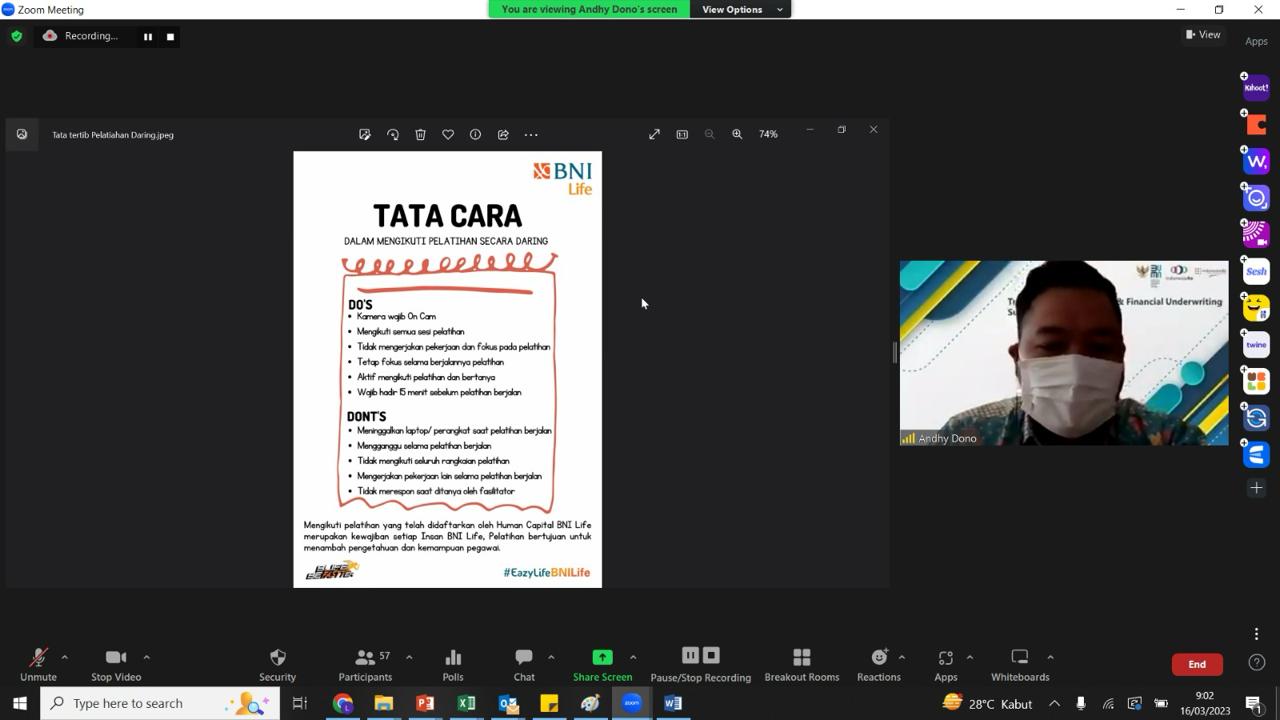Change the View layout

pyautogui.click(x=1203, y=34)
